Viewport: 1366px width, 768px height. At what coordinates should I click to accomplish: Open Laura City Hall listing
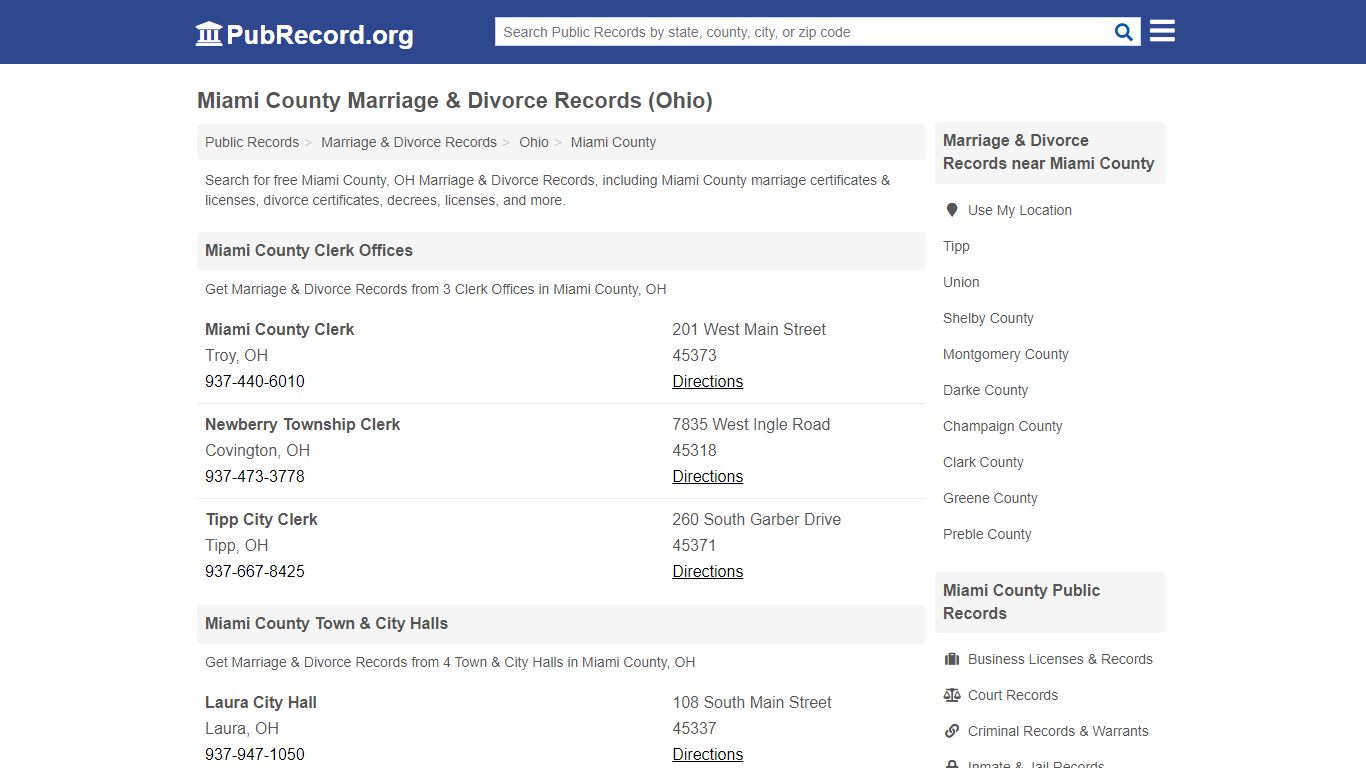[261, 702]
